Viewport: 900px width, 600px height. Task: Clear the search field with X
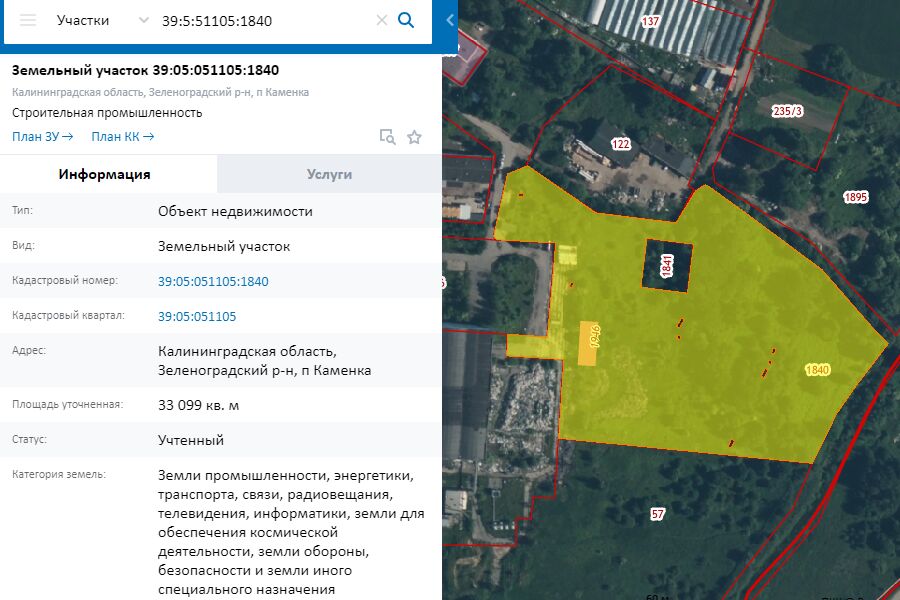[x=381, y=21]
